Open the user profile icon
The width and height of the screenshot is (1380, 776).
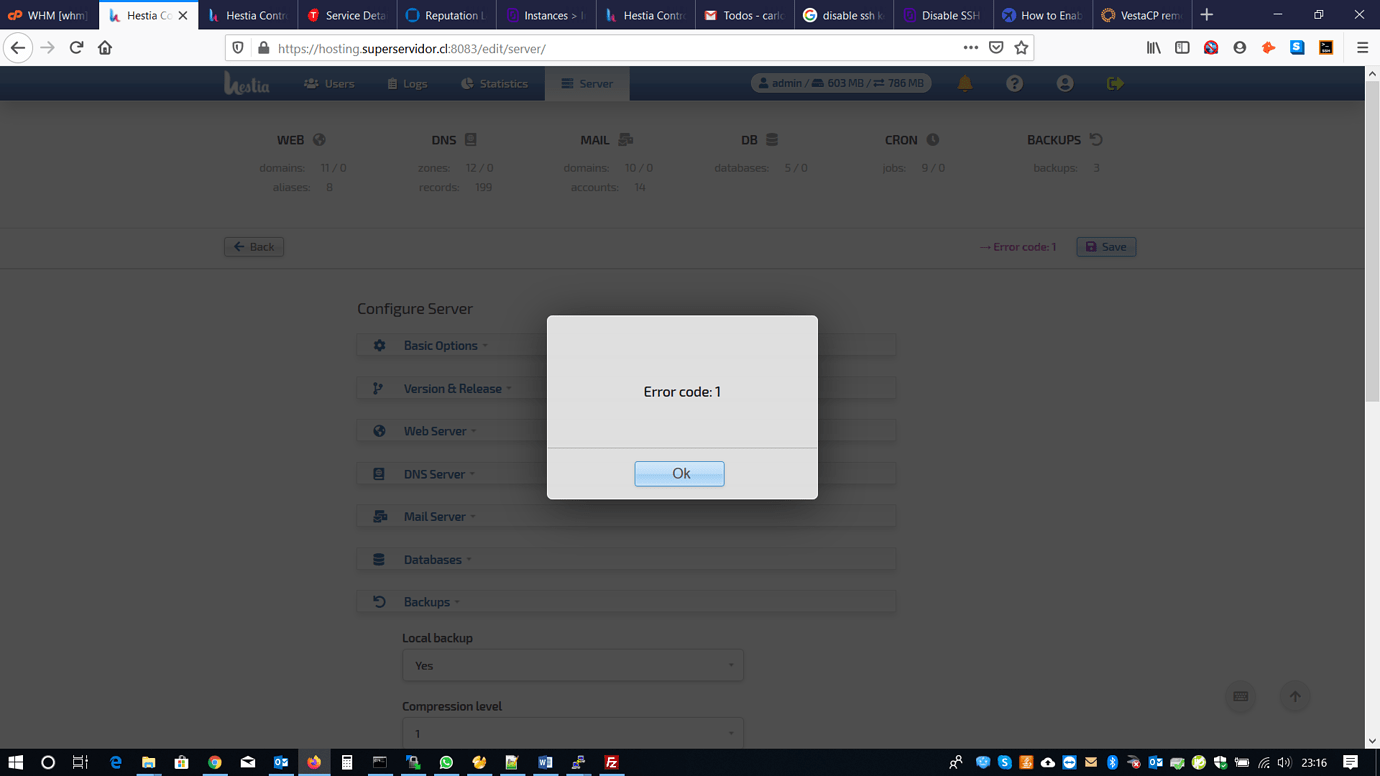click(1064, 83)
